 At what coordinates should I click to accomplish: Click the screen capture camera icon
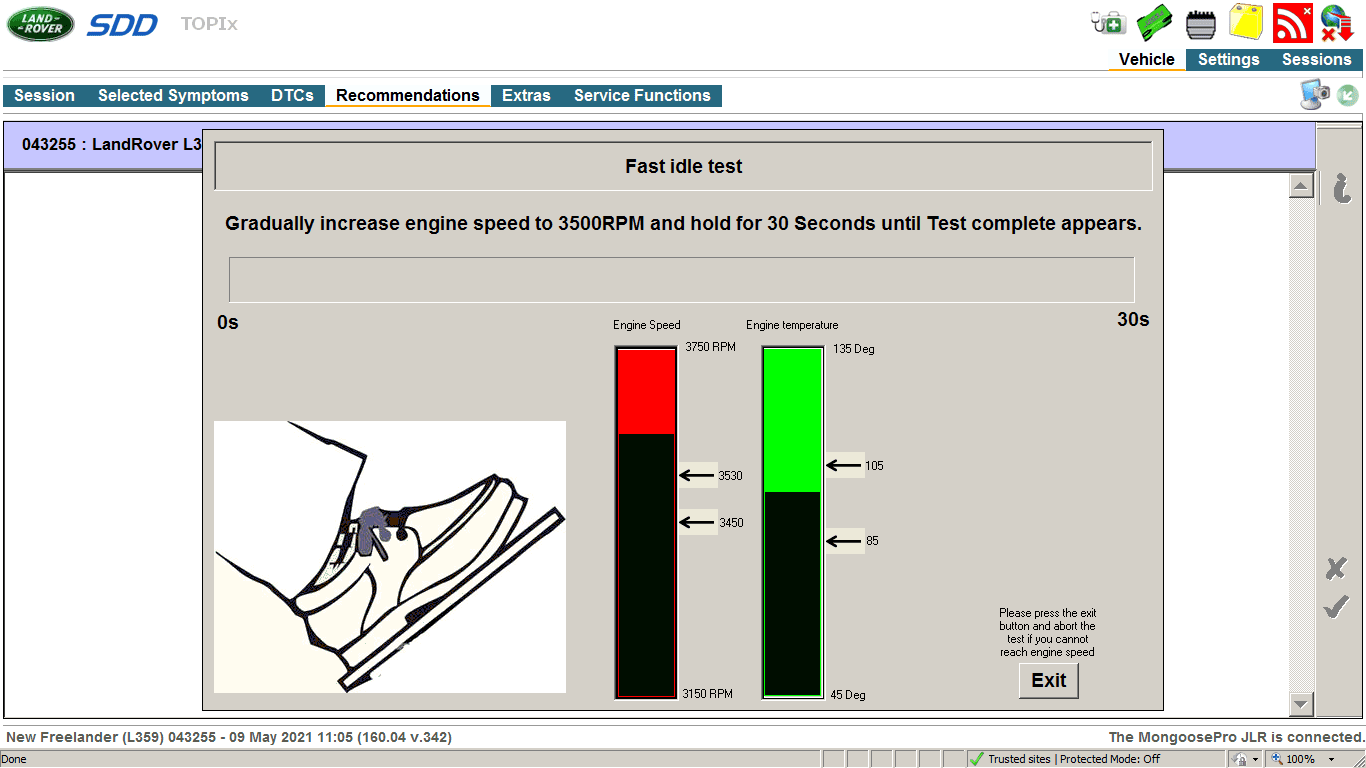(x=1314, y=95)
